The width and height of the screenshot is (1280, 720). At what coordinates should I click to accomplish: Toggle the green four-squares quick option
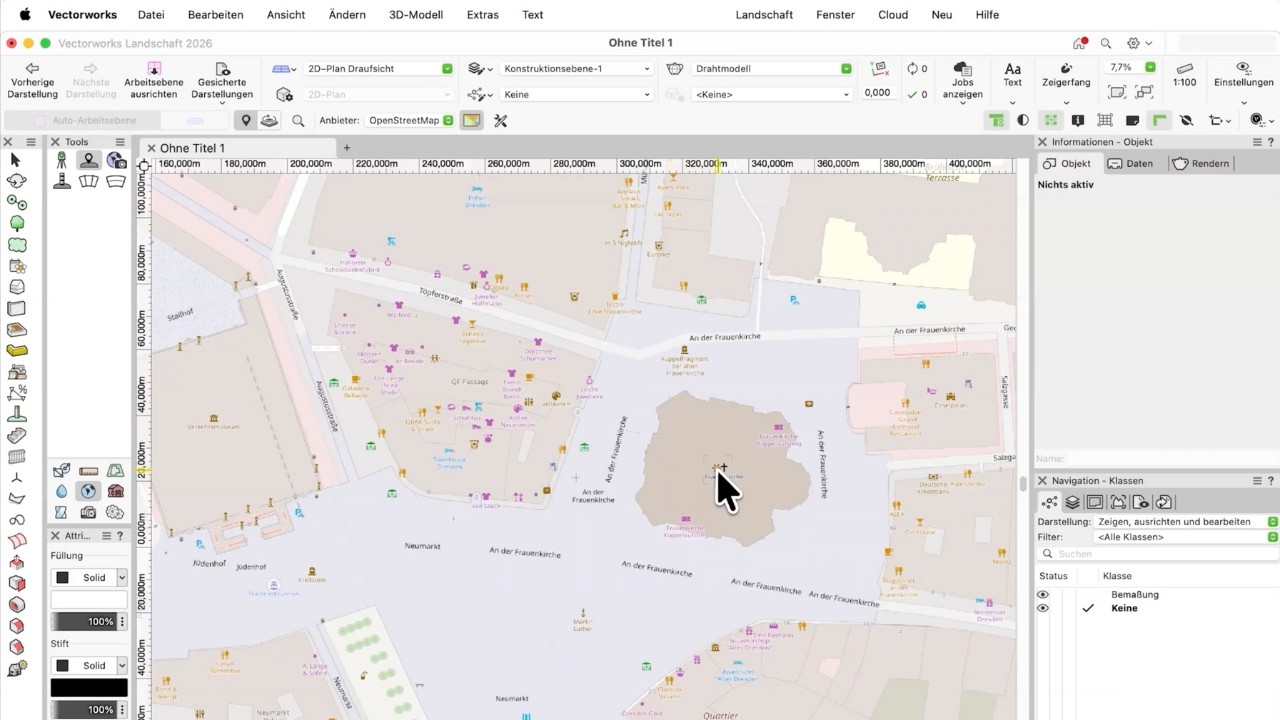tap(1050, 120)
